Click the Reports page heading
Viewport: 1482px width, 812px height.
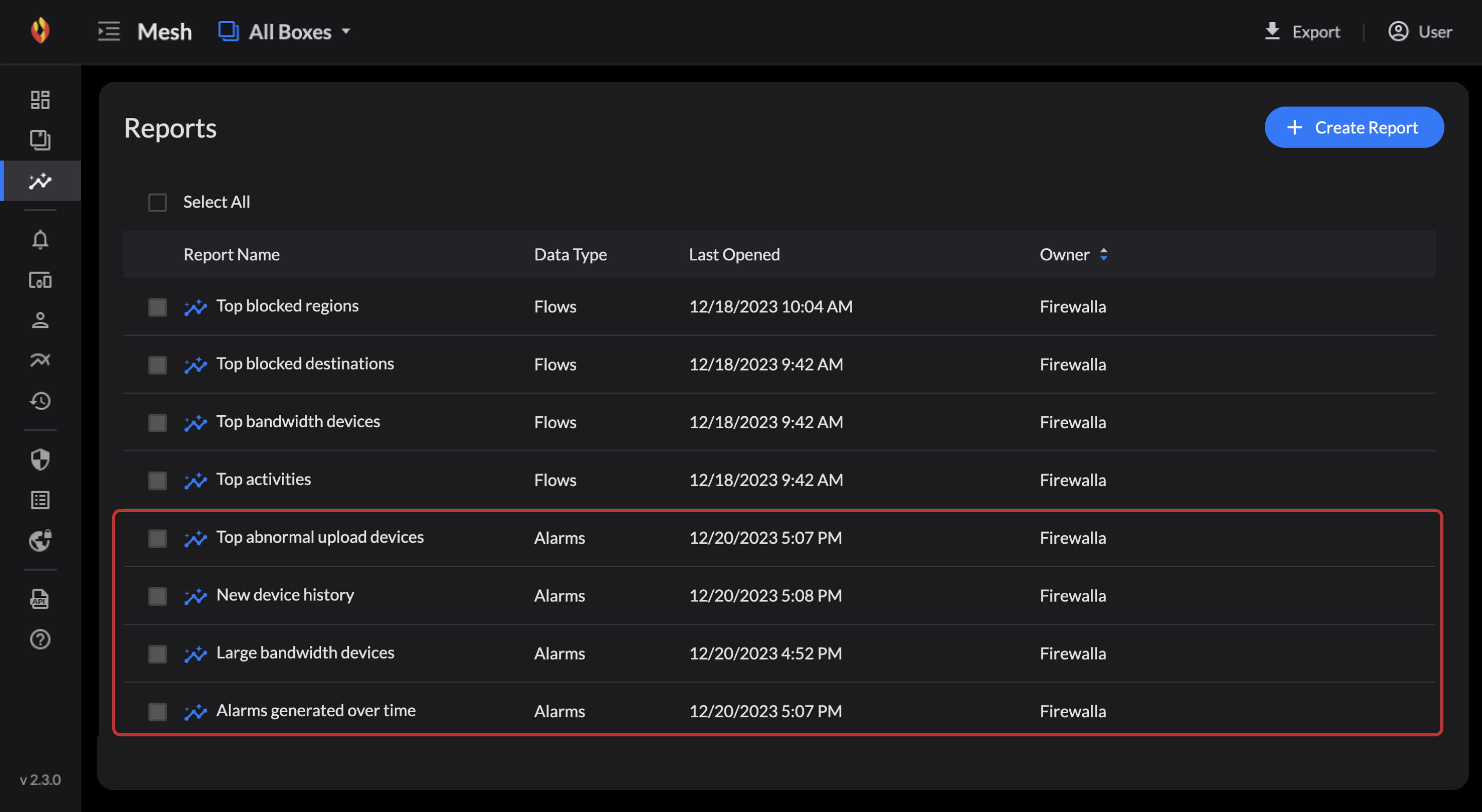click(170, 128)
